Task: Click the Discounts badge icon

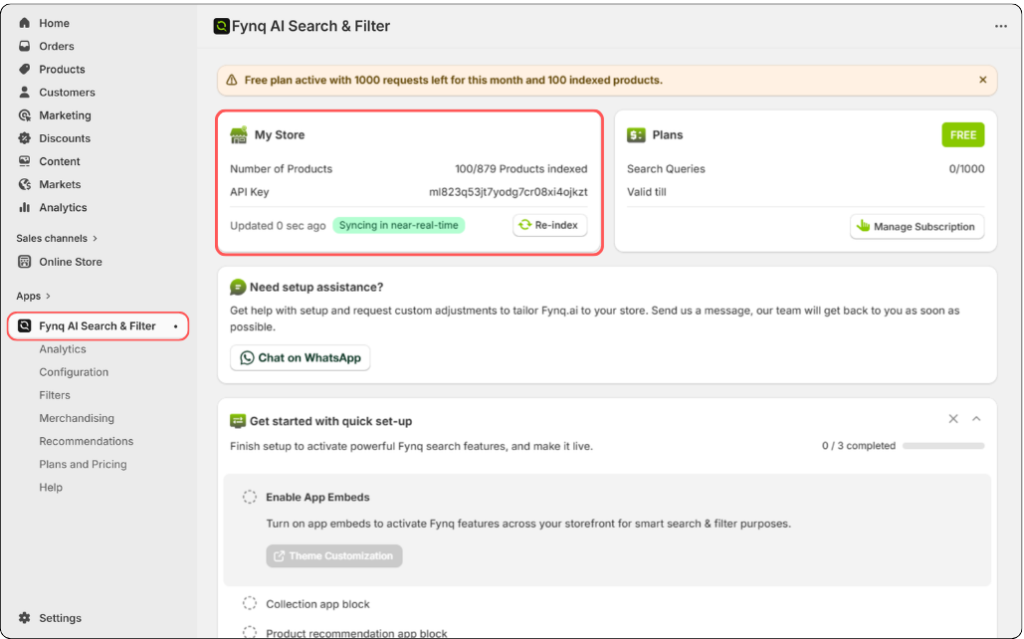Action: click(24, 138)
